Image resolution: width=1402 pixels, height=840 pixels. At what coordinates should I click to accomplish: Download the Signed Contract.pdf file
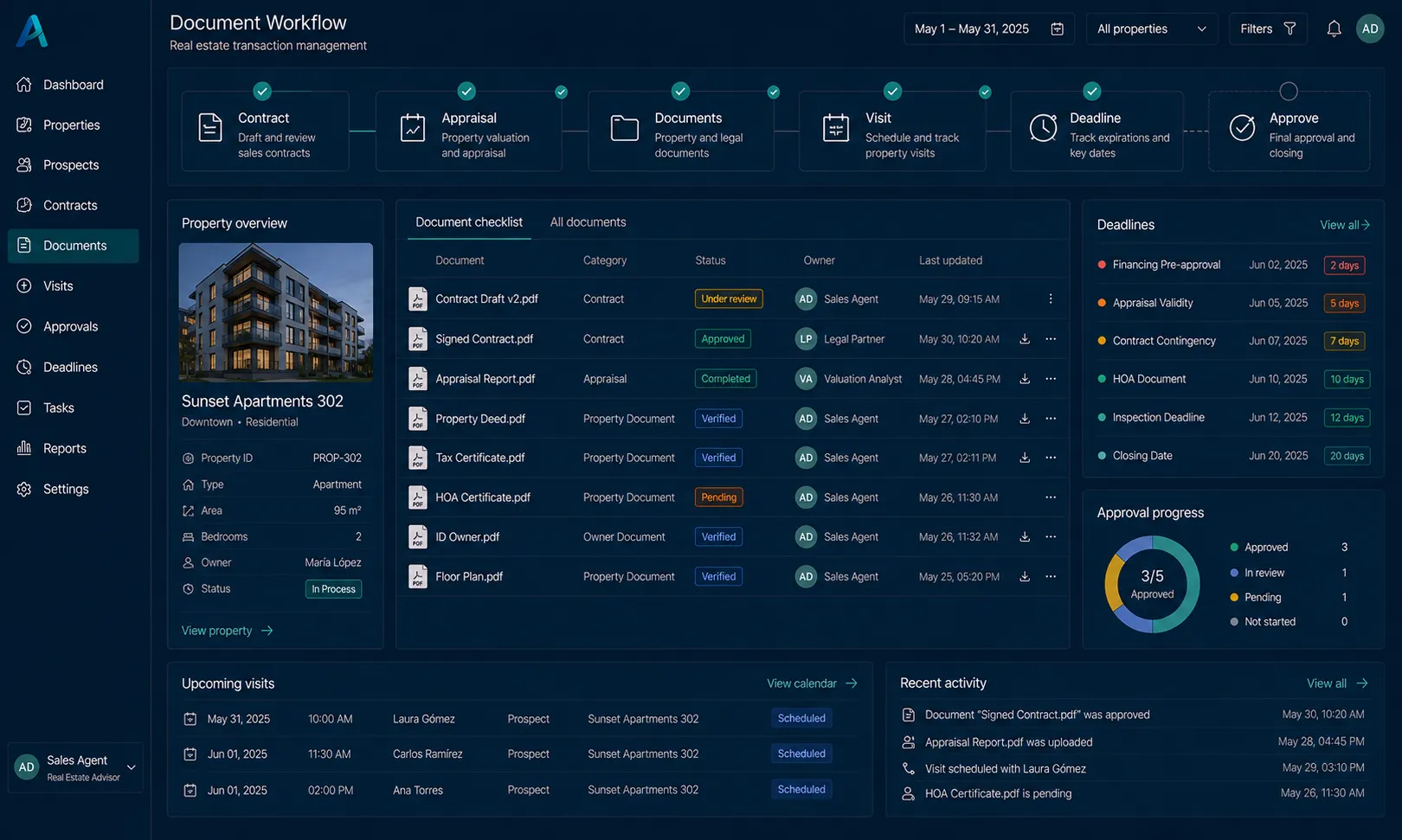pyautogui.click(x=1025, y=339)
